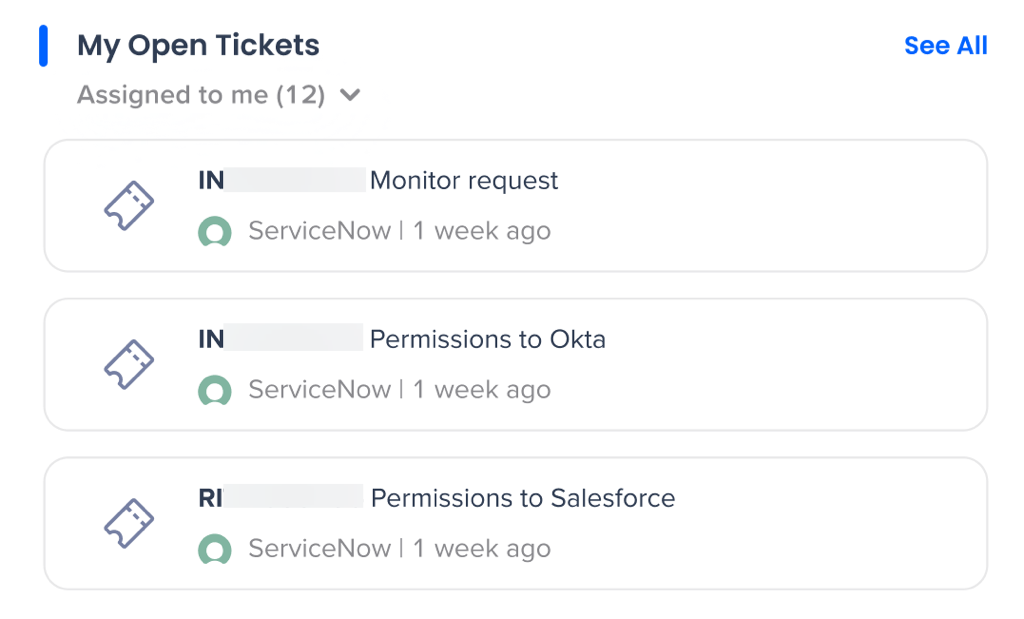Click the ticket icon beside Monitor request
Image resolution: width=1024 pixels, height=619 pixels.
click(x=130, y=206)
